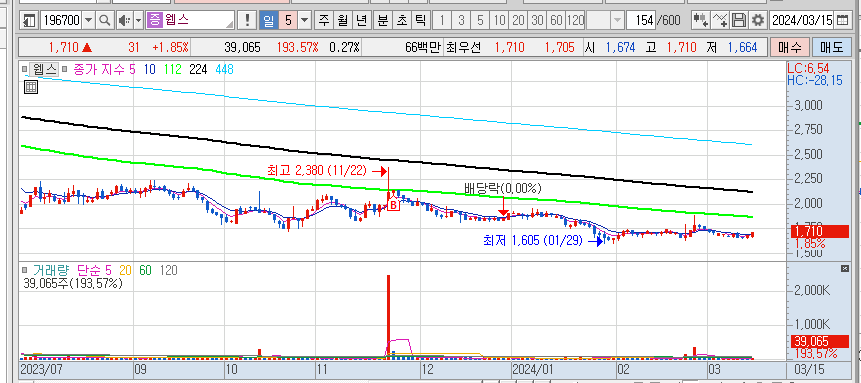Click the exclamation mark info icon
Image resolution: width=861 pixels, height=383 pixels.
coord(248,21)
